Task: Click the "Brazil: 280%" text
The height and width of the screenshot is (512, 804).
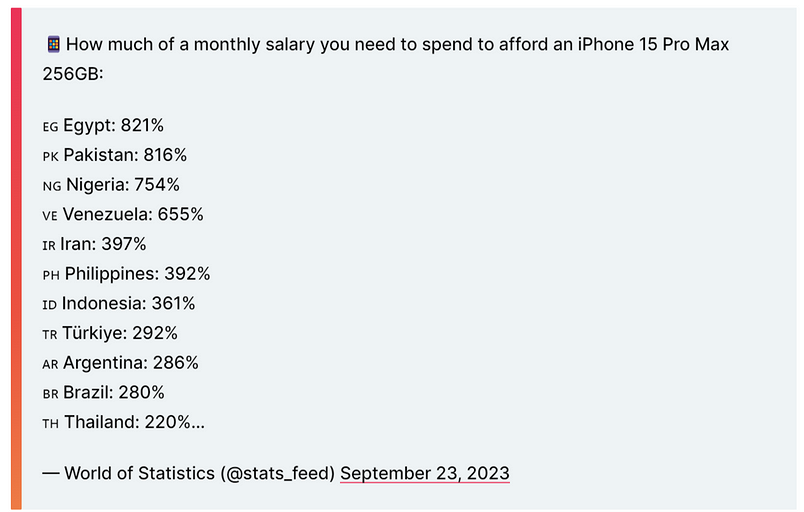Action: click(x=114, y=392)
